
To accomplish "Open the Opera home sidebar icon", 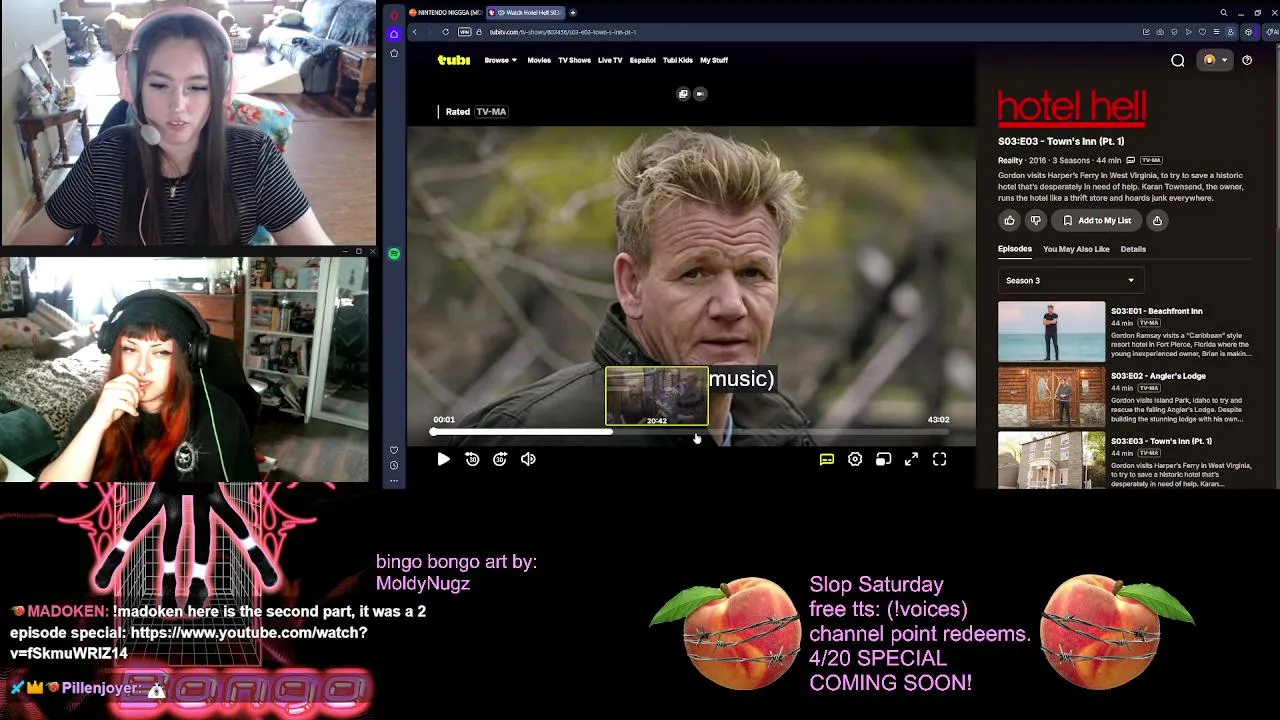I will click(x=394, y=34).
